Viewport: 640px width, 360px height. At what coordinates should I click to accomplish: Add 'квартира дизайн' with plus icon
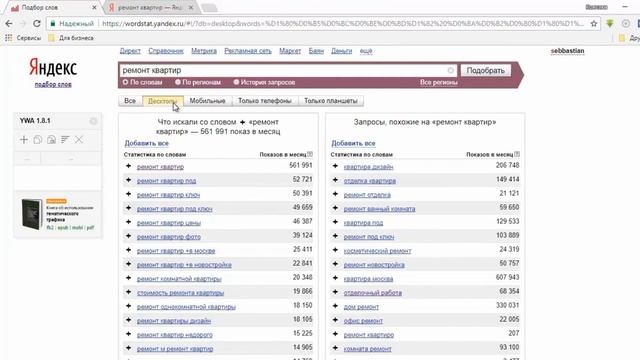336,166
